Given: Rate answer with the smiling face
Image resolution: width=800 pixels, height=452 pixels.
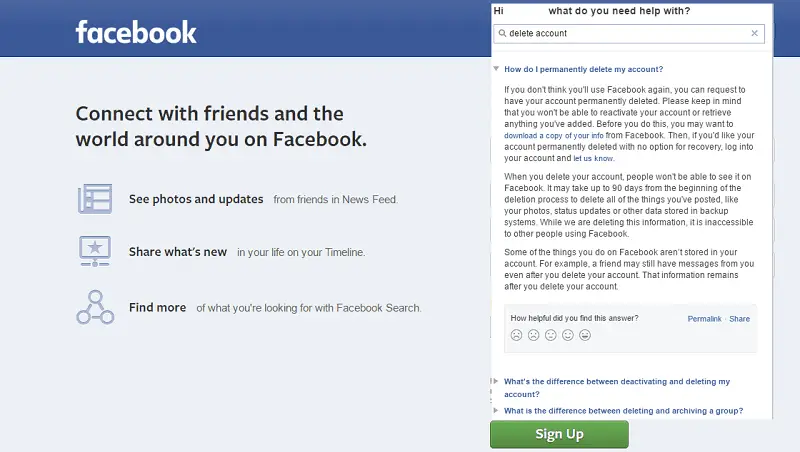Looking at the screenshot, I should click(x=568, y=335).
